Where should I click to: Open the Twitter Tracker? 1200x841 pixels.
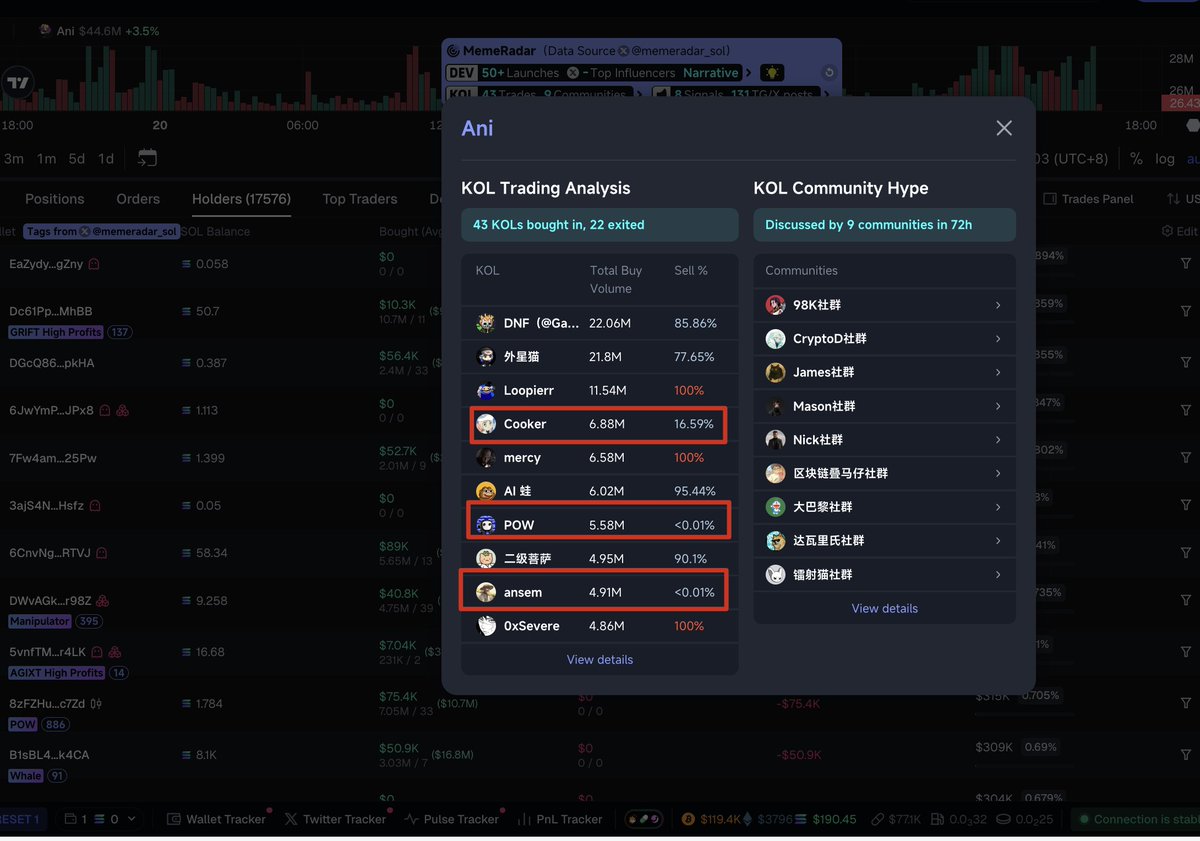335,819
